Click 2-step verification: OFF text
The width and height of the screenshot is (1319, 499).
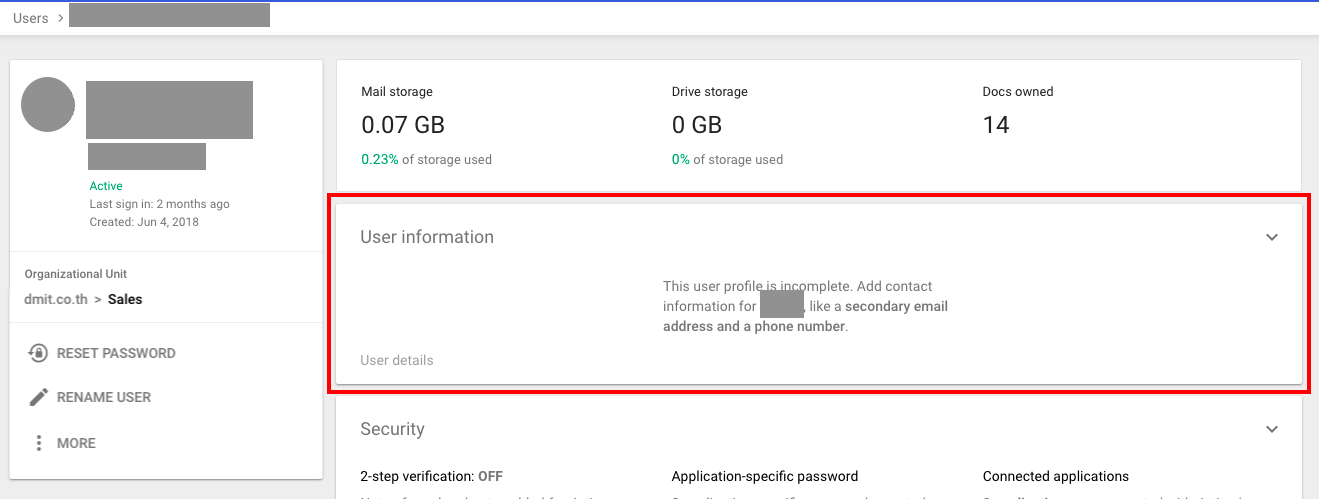tap(431, 476)
